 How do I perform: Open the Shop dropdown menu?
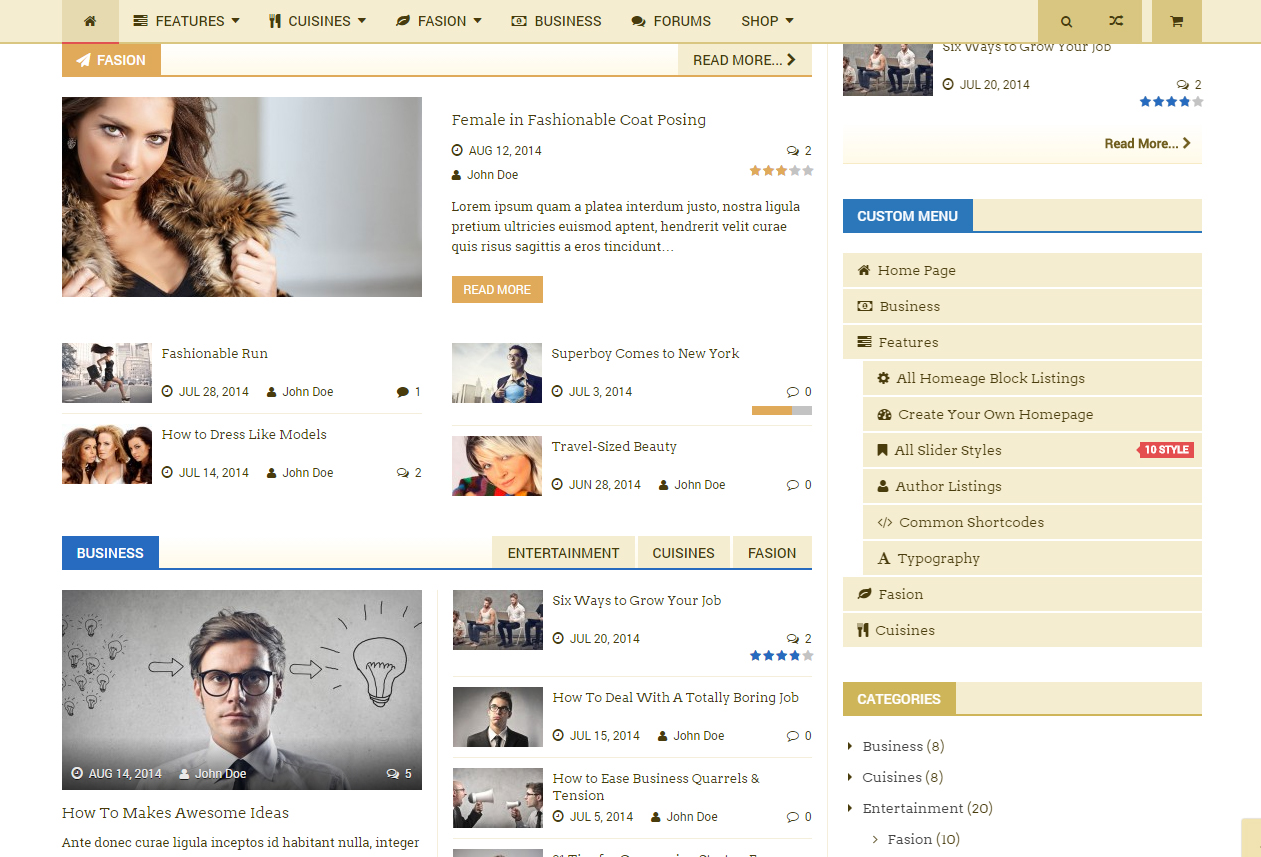click(x=767, y=21)
